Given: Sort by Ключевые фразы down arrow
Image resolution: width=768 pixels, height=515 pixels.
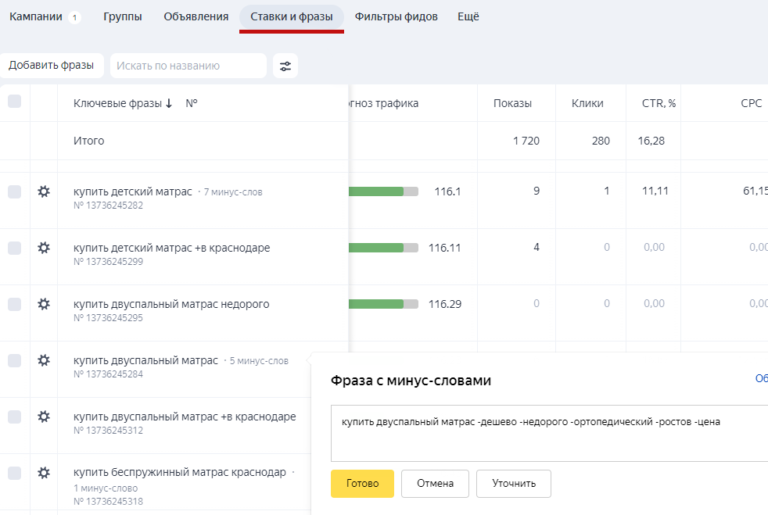Looking at the screenshot, I should coord(169,103).
